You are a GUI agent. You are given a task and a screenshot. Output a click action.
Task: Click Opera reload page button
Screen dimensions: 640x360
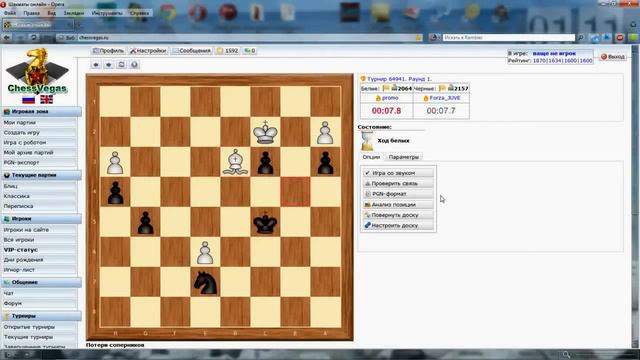tap(33, 38)
